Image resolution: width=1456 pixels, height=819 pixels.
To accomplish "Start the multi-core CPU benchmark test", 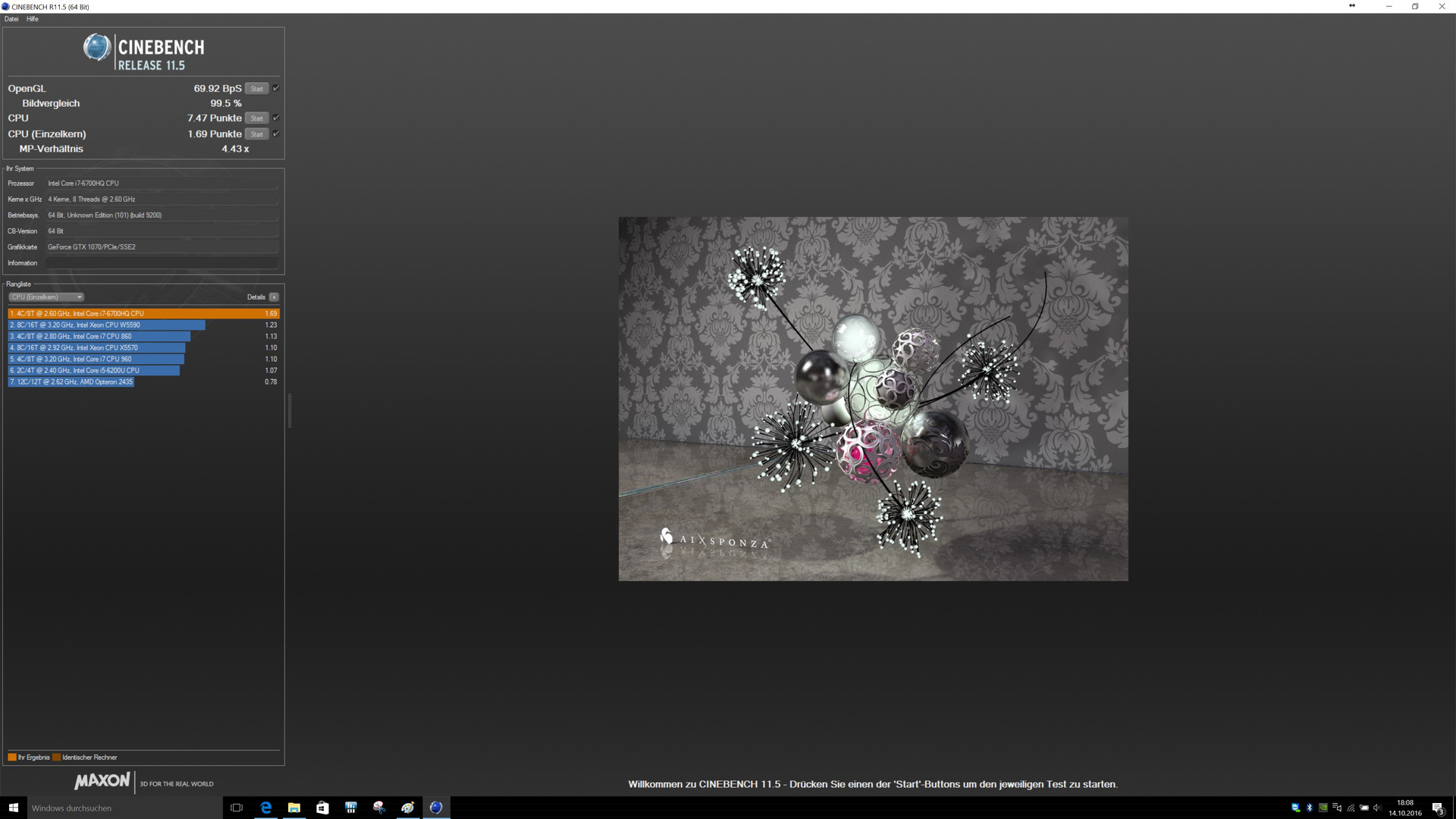I will [257, 118].
